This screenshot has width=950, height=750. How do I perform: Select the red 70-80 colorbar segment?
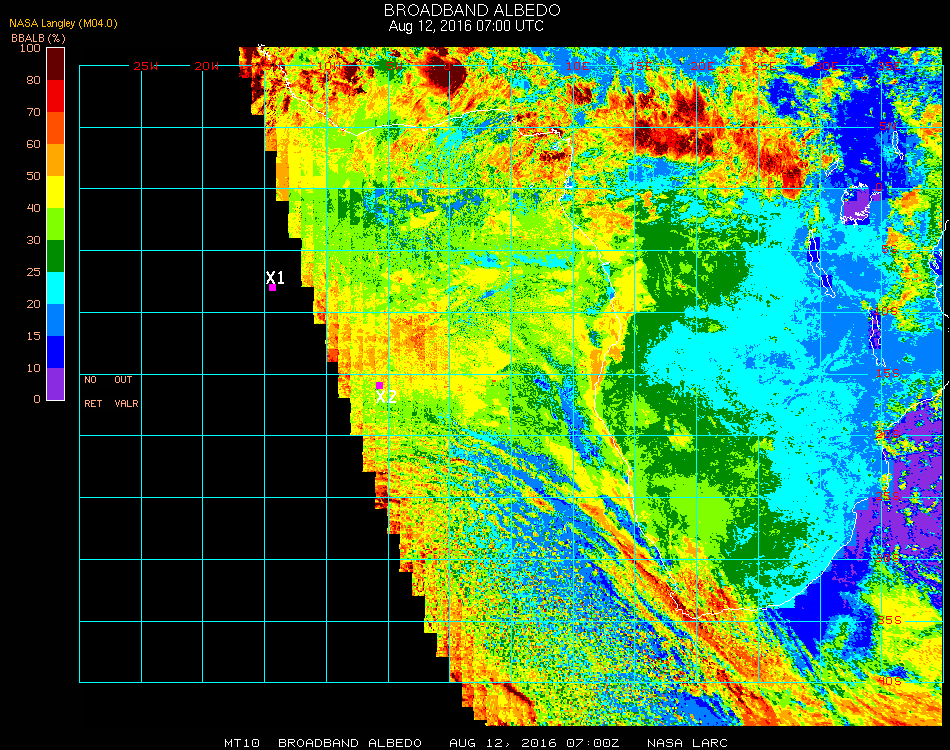[55, 96]
